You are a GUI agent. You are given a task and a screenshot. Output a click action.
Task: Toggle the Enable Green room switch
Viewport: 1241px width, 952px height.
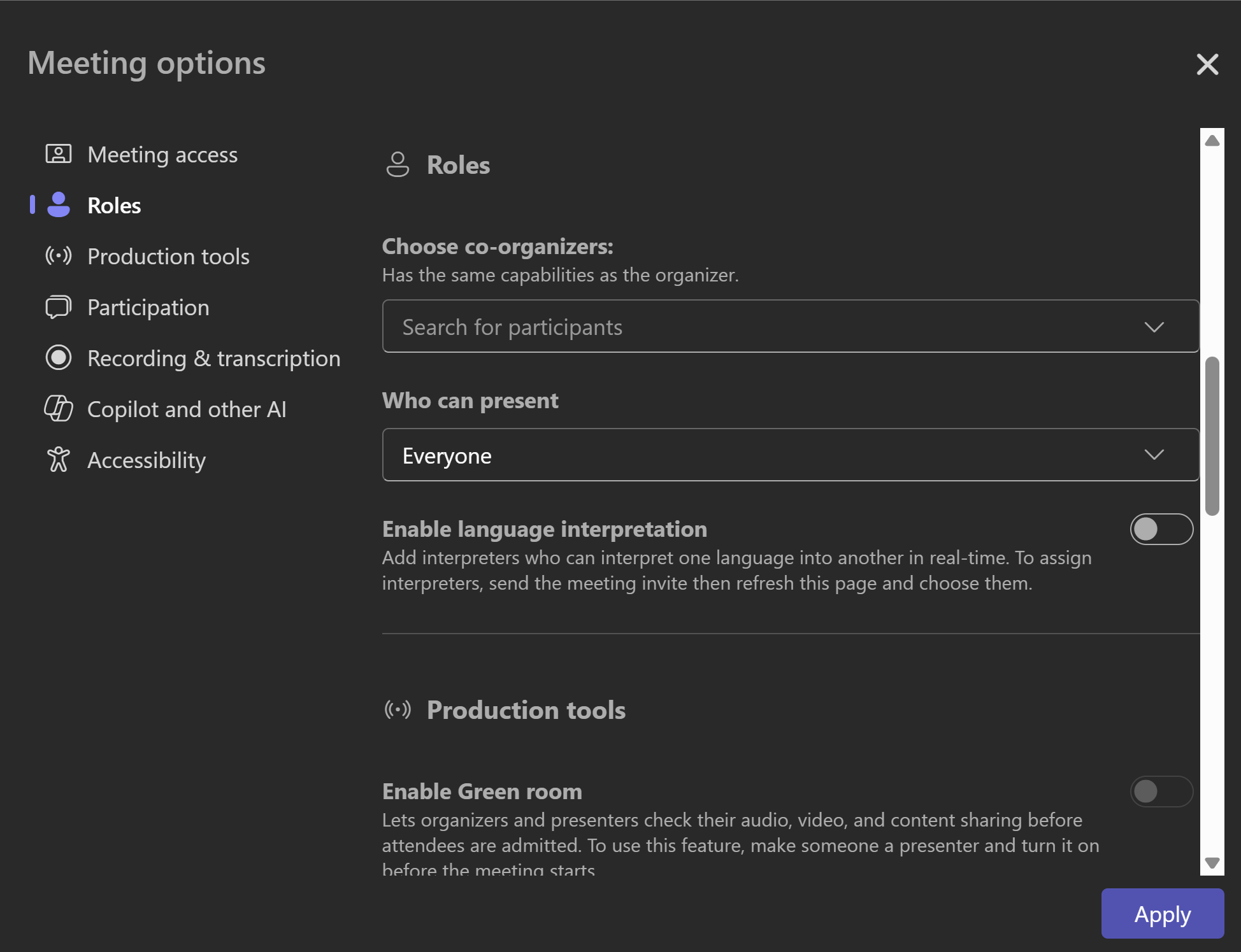coord(1161,792)
